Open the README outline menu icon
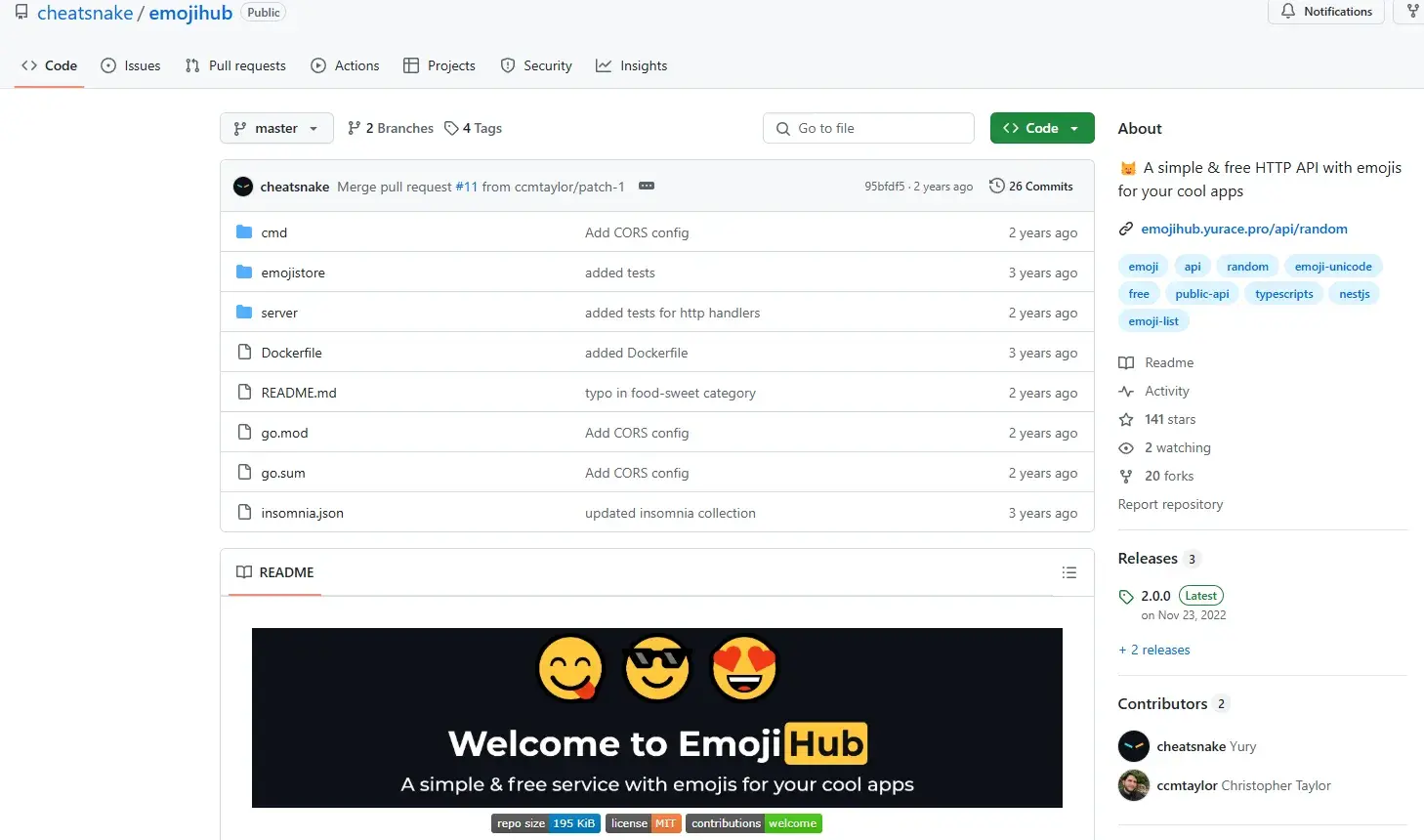The width and height of the screenshot is (1424, 840). (x=1069, y=572)
